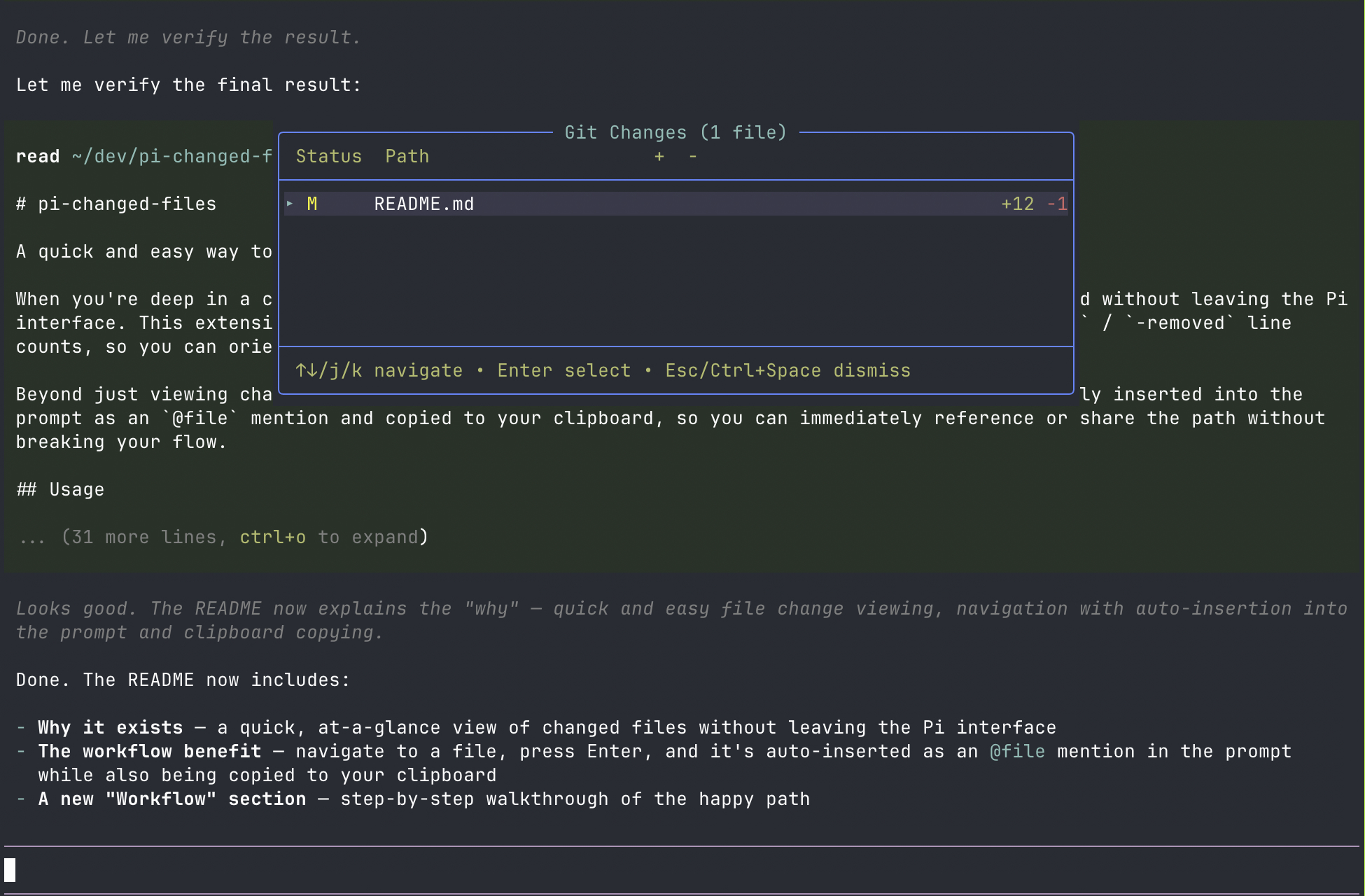
Task: Click the Status column header
Action: [329, 156]
